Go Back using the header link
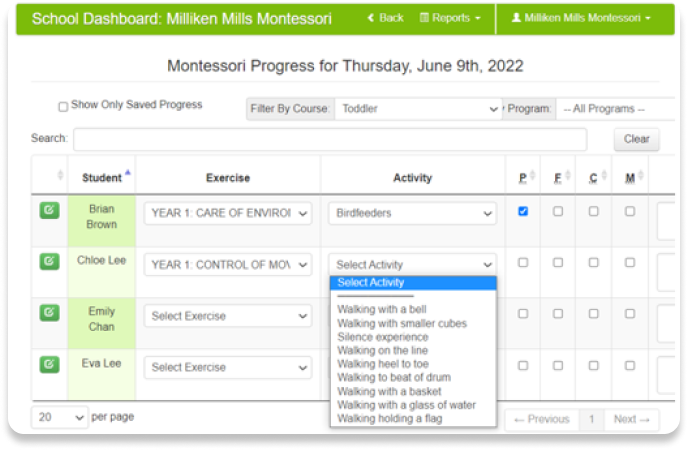688x450 pixels. [x=385, y=18]
